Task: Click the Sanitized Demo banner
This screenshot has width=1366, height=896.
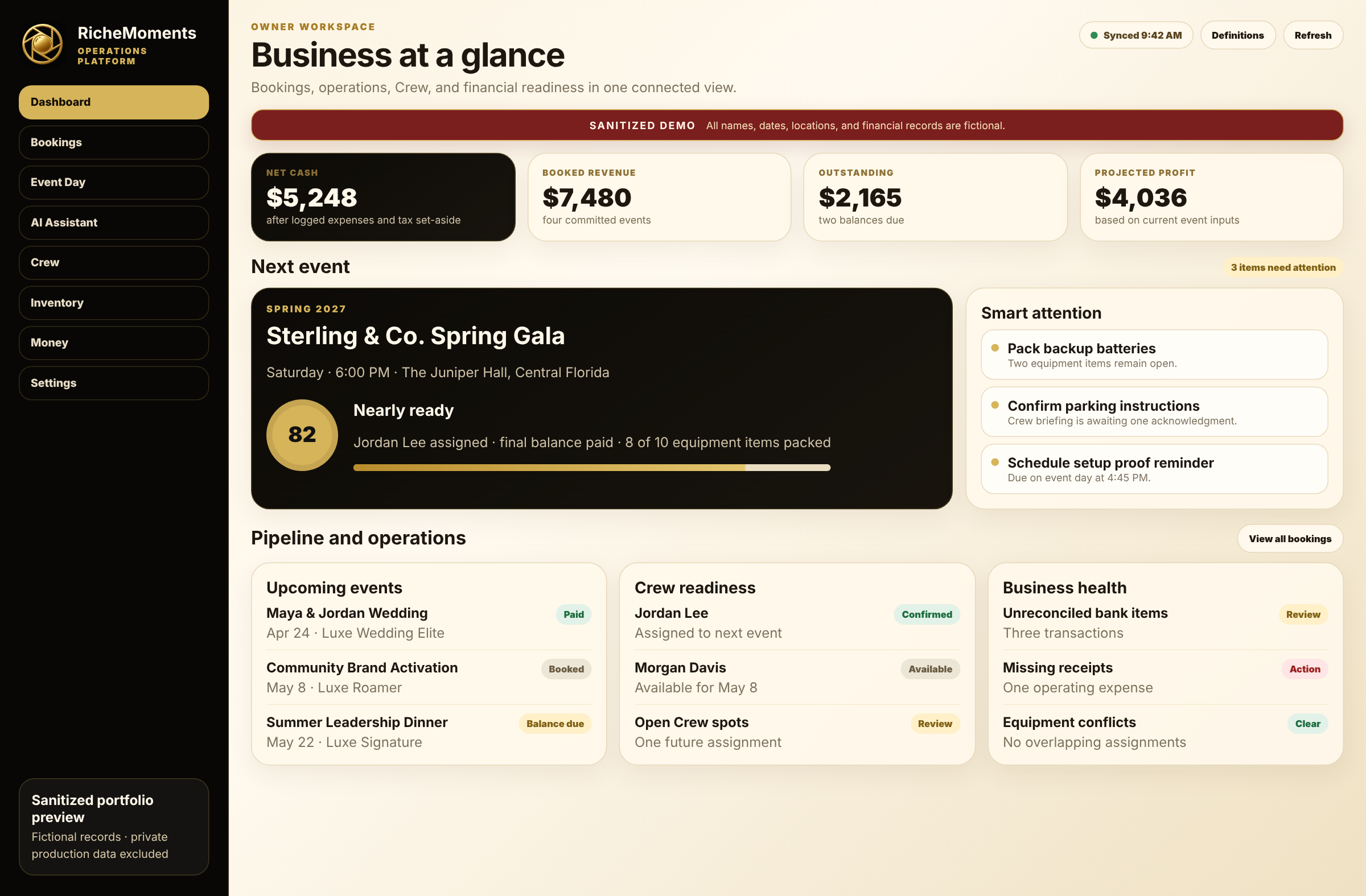Action: [x=797, y=125]
